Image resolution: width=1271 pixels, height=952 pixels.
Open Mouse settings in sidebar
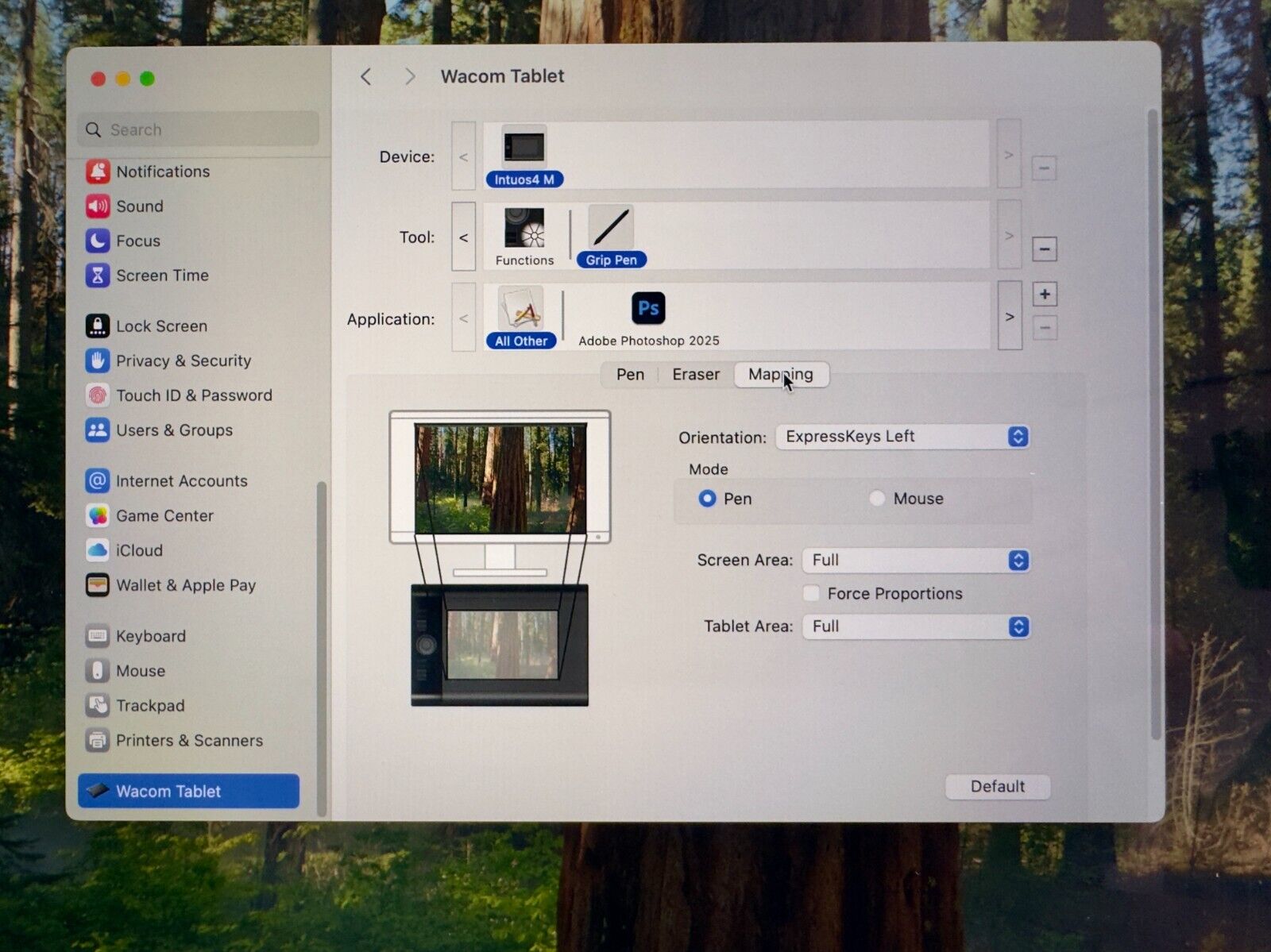(126, 671)
